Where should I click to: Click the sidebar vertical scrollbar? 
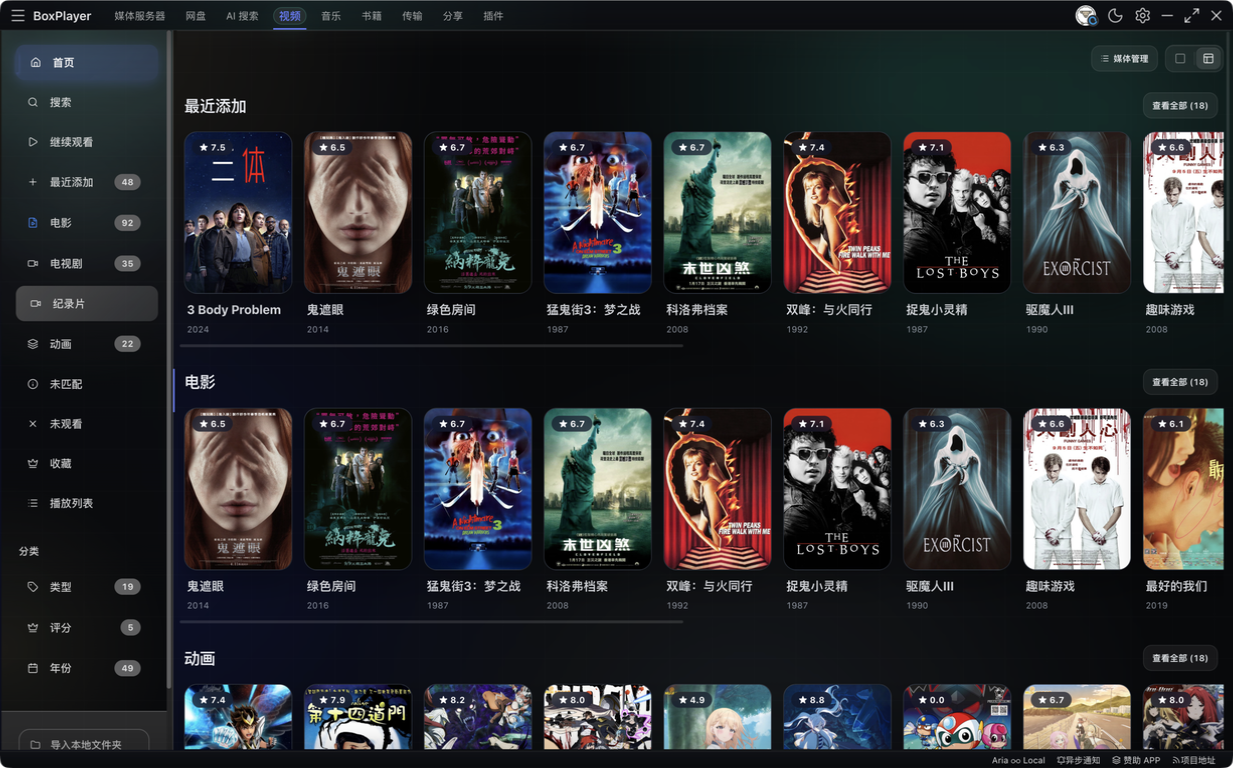click(x=170, y=360)
